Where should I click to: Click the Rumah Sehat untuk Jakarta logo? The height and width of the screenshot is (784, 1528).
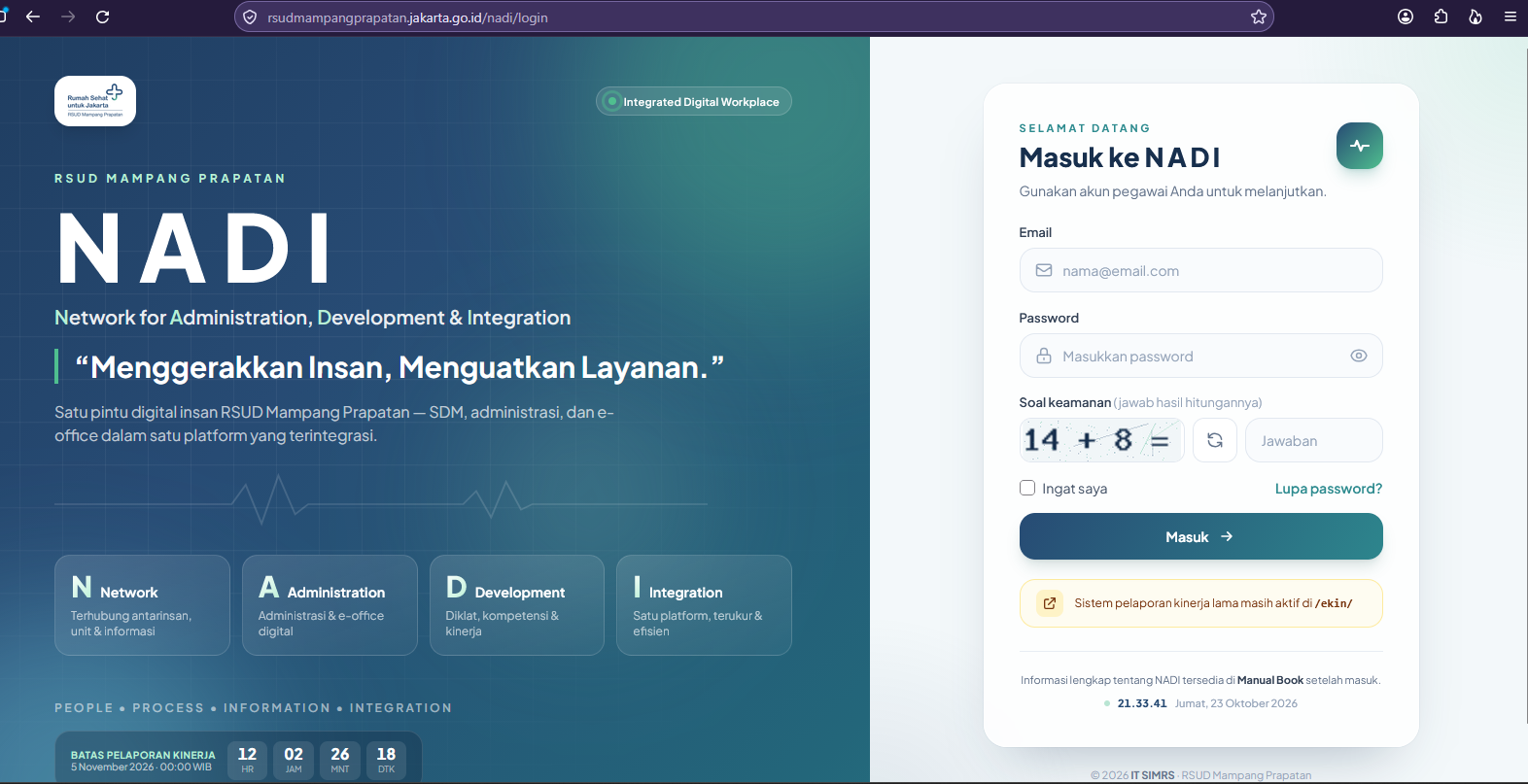(x=95, y=101)
